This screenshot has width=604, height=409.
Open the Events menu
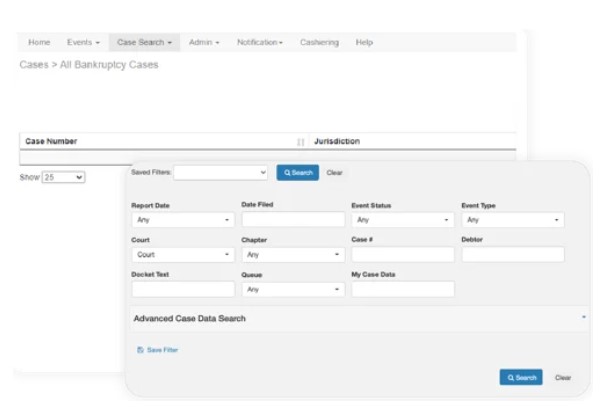83,43
